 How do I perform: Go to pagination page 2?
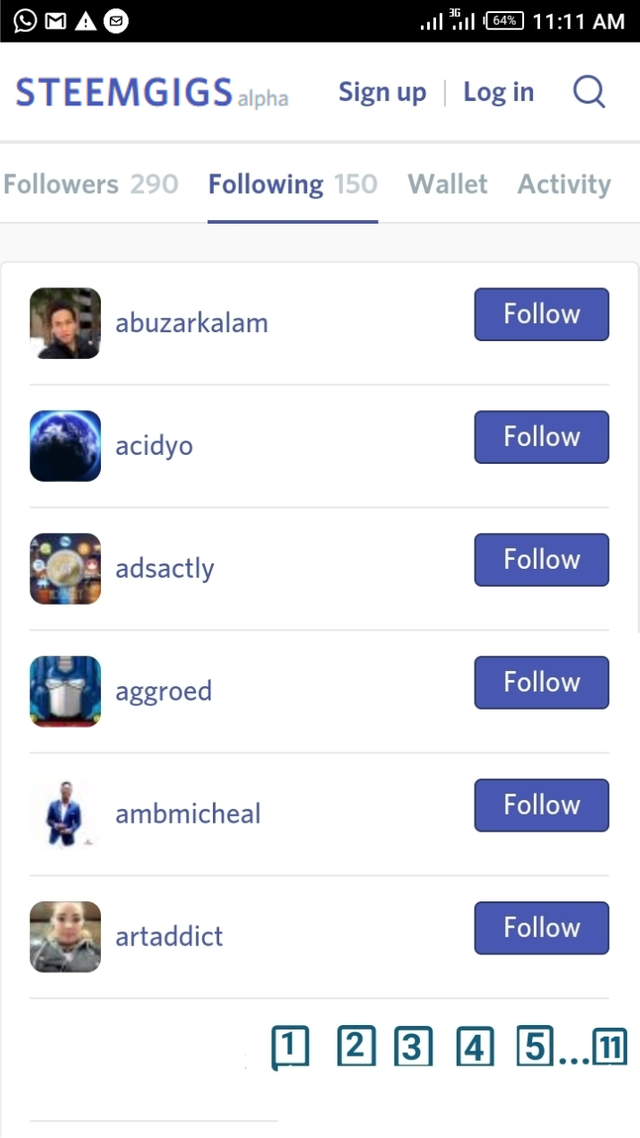coord(356,1046)
